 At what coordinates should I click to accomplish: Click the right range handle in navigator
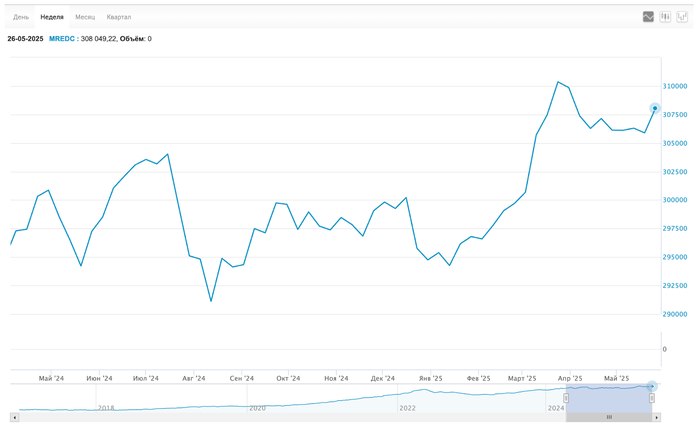(x=652, y=398)
